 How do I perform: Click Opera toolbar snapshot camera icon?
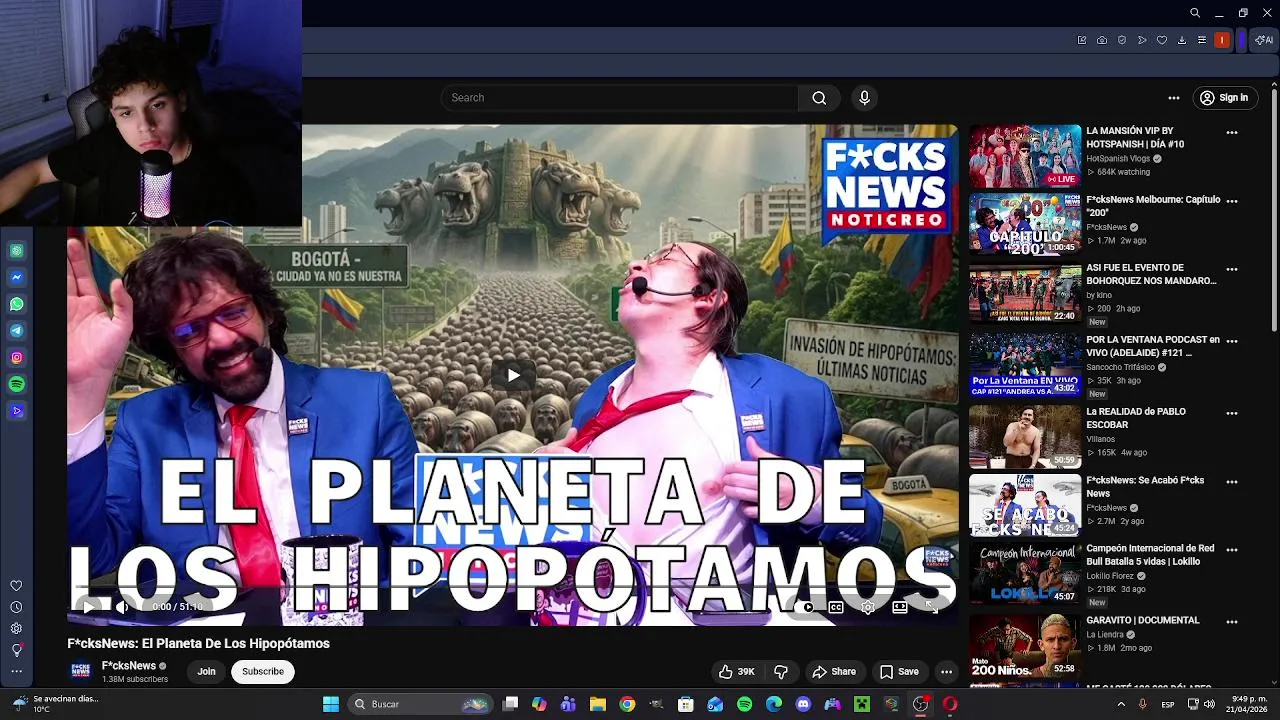(1101, 40)
